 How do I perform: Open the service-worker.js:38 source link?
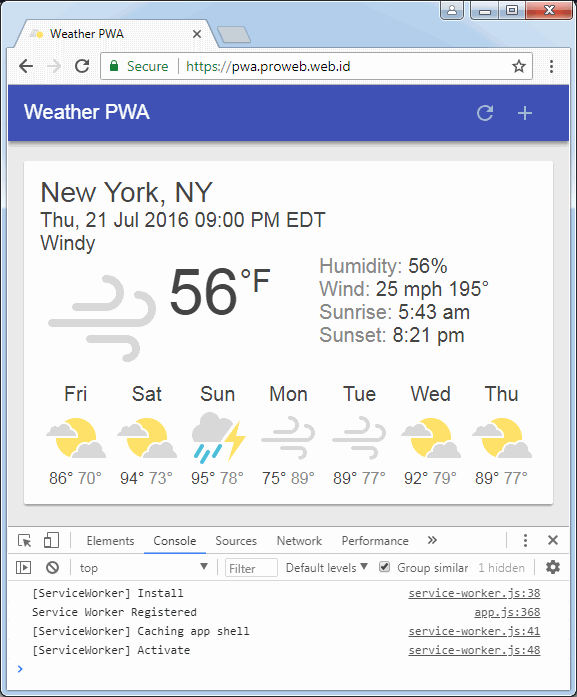474,593
